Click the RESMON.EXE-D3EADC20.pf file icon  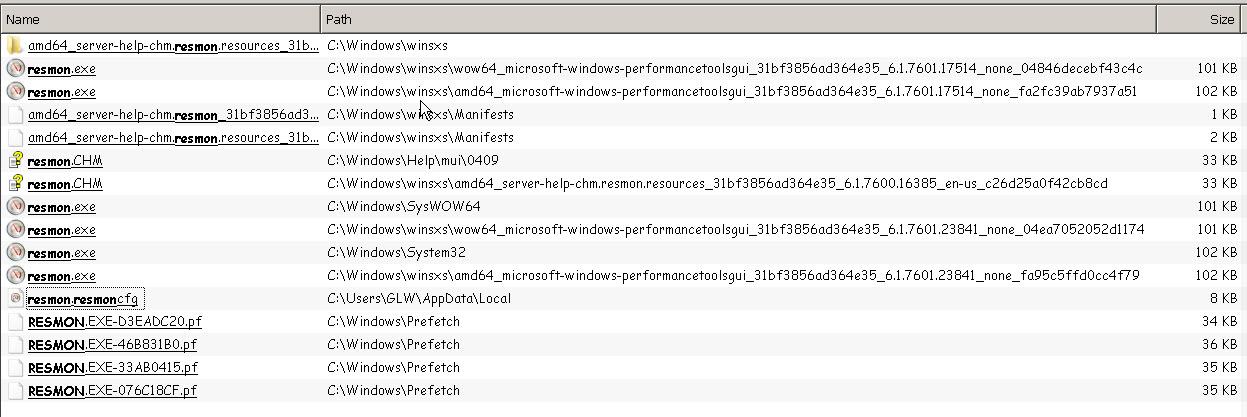15,322
